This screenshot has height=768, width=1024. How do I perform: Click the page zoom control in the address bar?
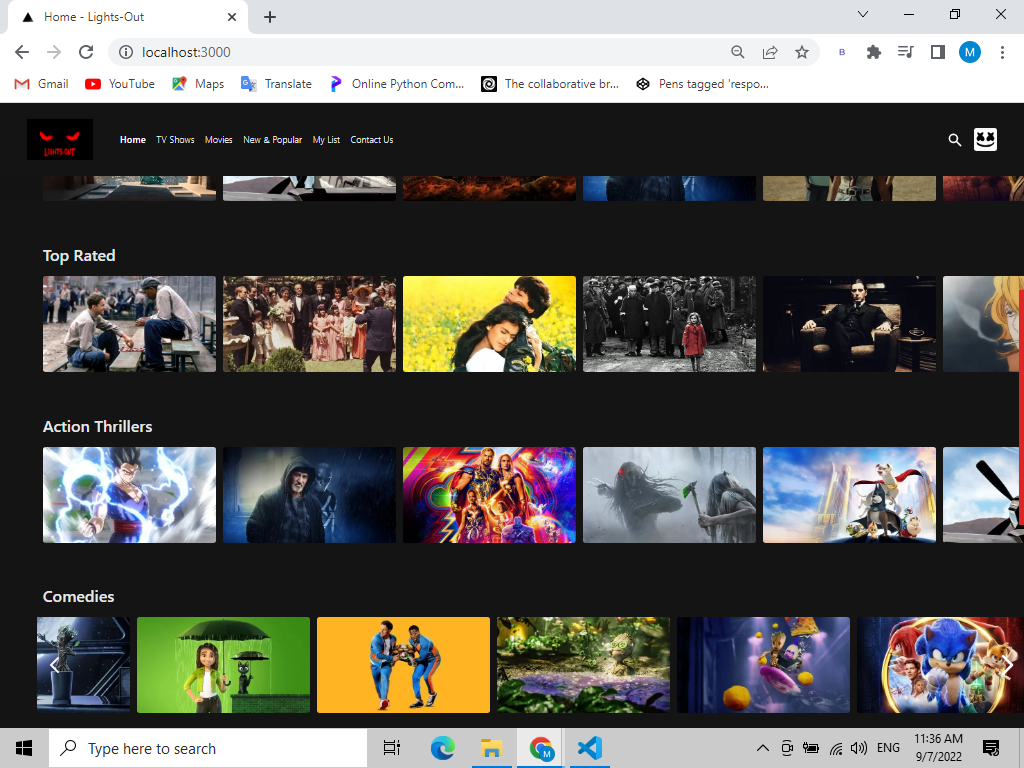click(737, 52)
